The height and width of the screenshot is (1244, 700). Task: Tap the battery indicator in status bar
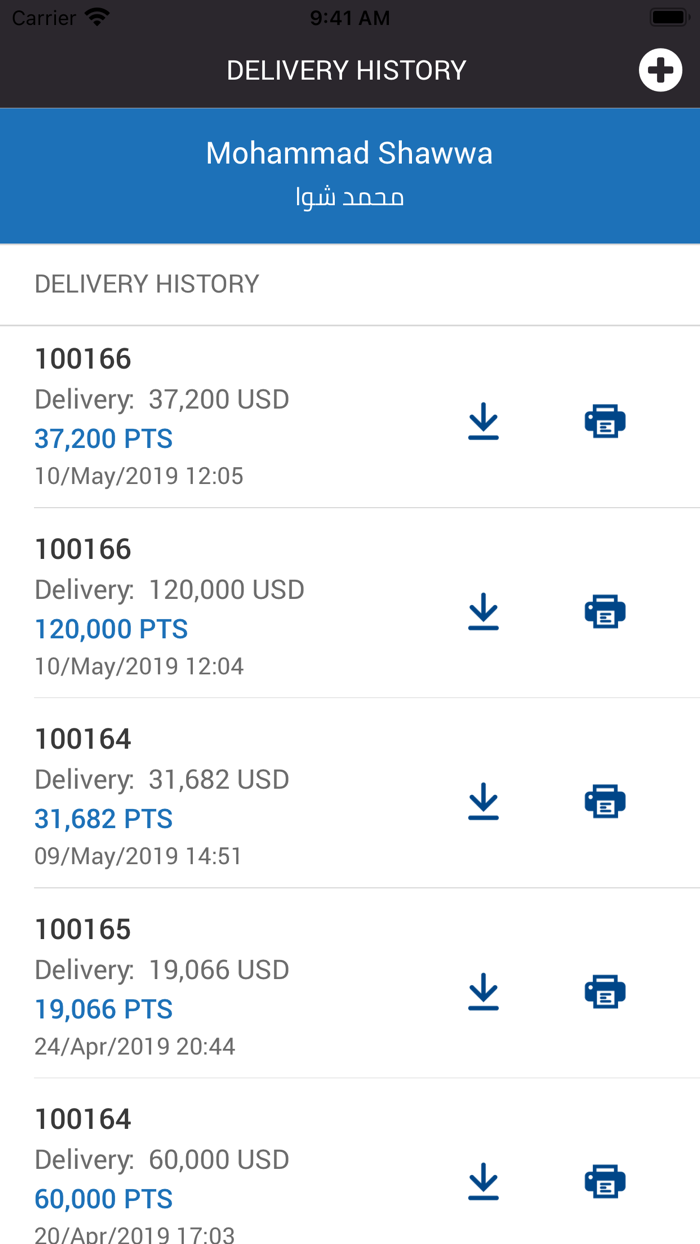667,17
